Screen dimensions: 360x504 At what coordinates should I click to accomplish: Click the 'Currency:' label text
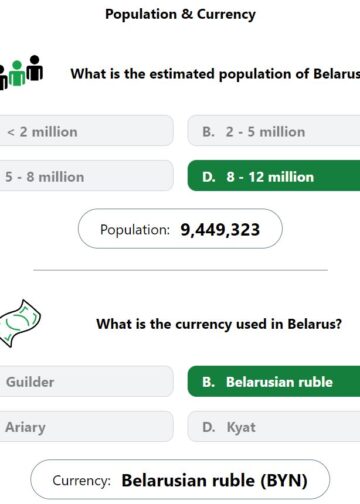click(81, 481)
